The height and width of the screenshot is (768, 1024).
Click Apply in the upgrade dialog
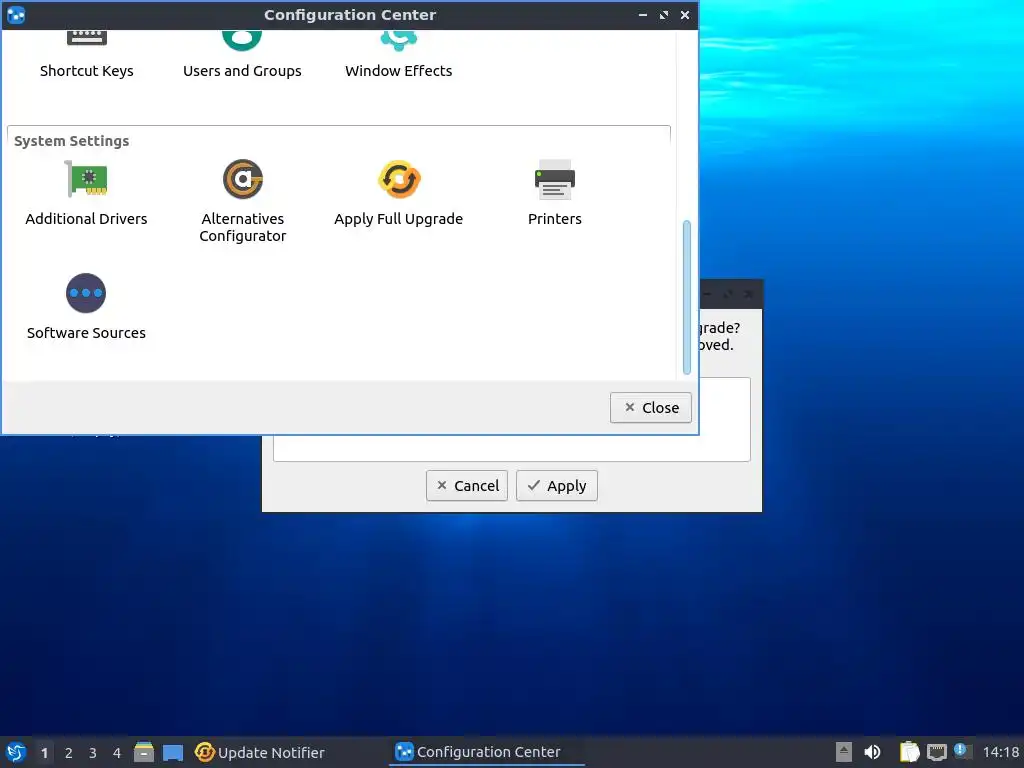click(x=556, y=486)
